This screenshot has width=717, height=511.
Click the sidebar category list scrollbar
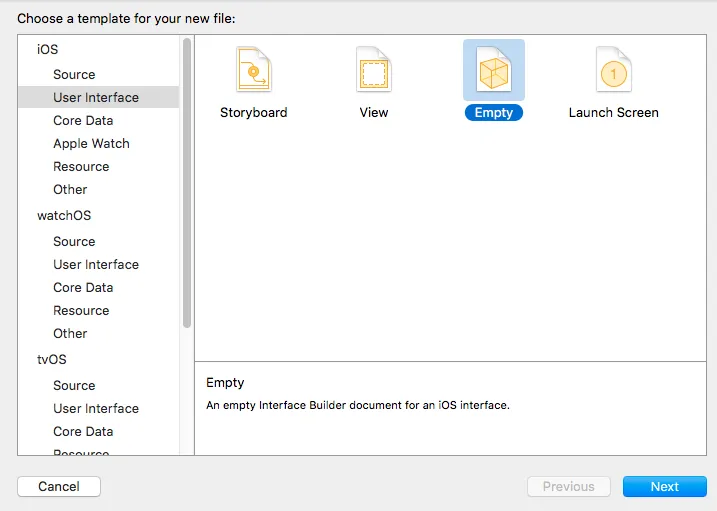tap(186, 180)
